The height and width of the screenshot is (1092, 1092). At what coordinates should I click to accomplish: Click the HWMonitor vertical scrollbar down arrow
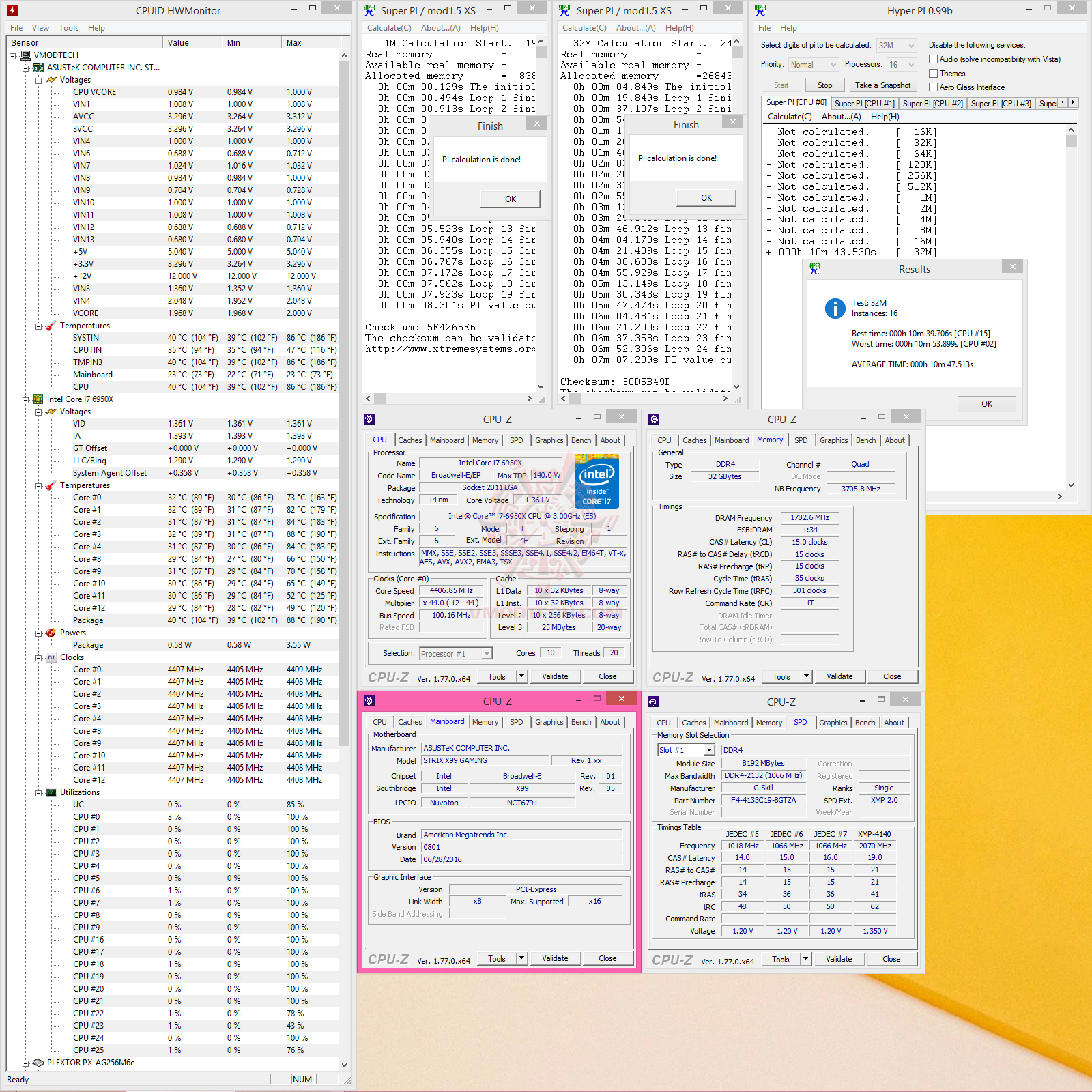tap(344, 1065)
